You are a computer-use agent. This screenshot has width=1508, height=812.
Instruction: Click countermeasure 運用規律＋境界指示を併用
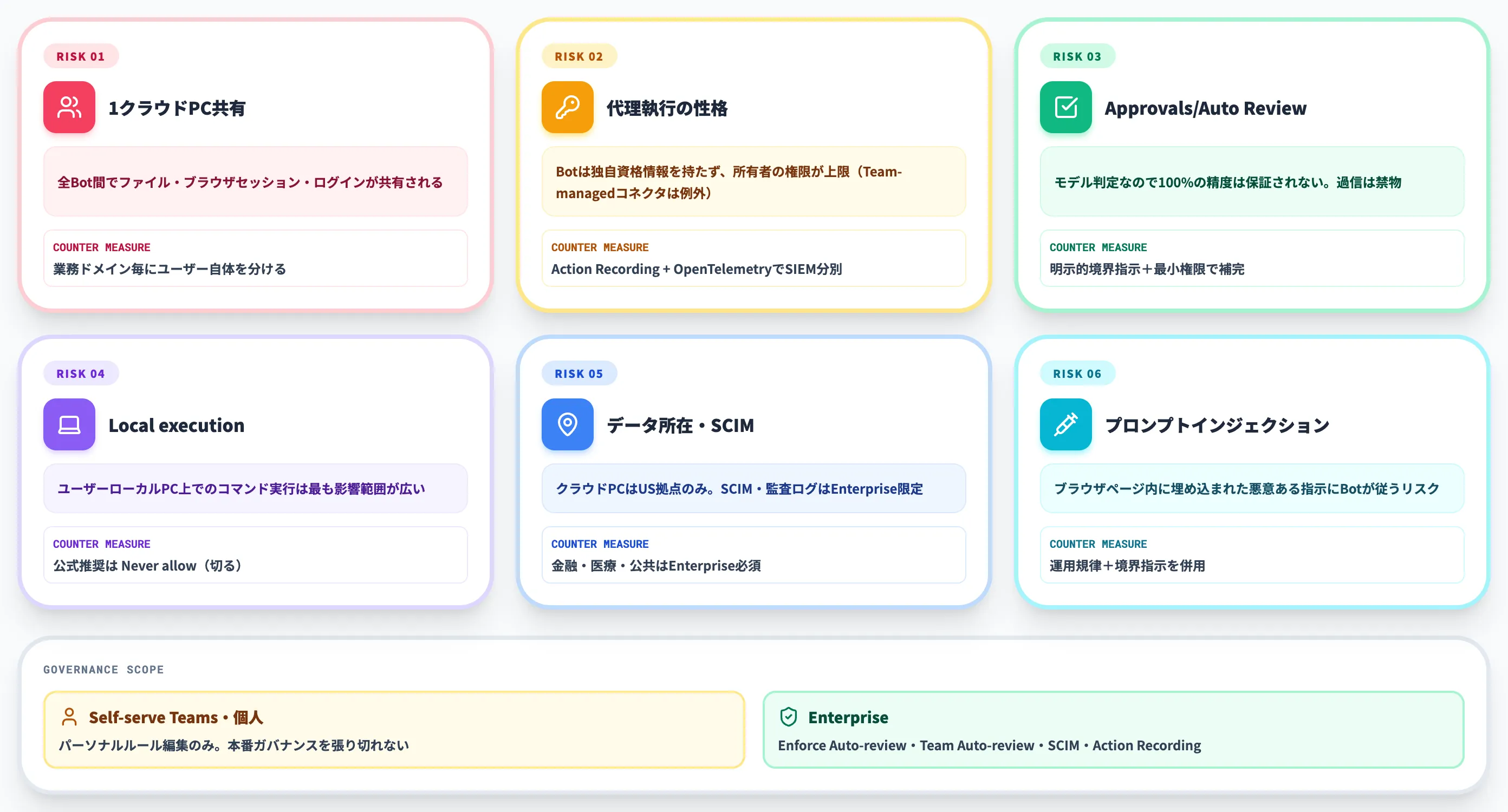click(1127, 565)
